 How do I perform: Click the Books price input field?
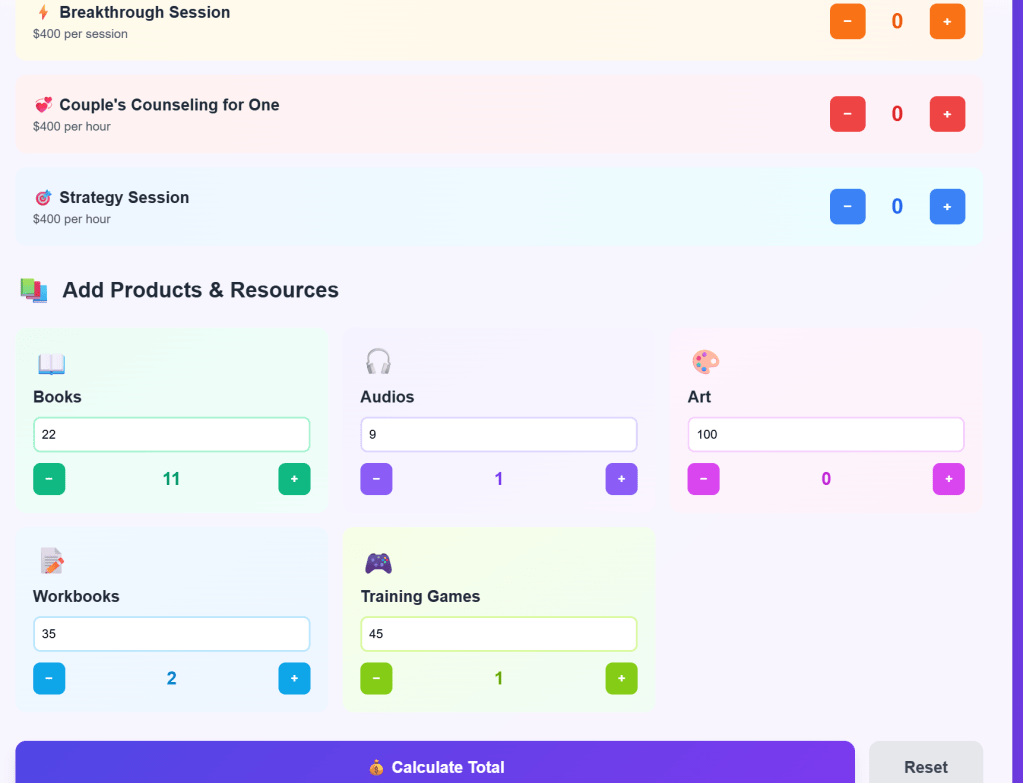point(171,434)
